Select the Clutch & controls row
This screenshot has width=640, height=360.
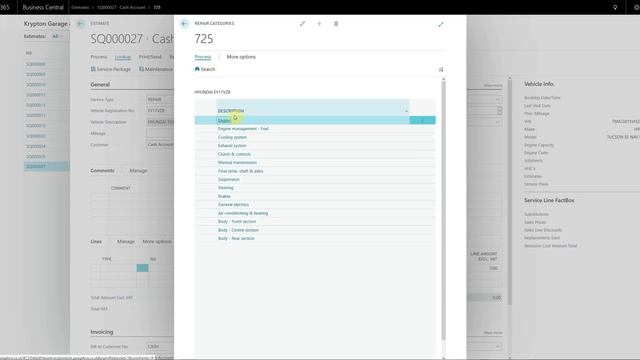tap(315, 154)
